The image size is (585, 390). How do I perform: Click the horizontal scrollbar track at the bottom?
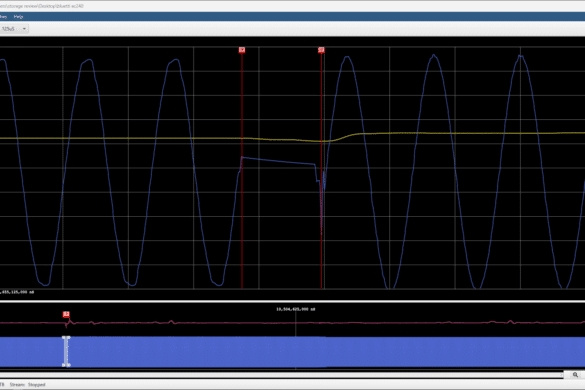point(282,375)
